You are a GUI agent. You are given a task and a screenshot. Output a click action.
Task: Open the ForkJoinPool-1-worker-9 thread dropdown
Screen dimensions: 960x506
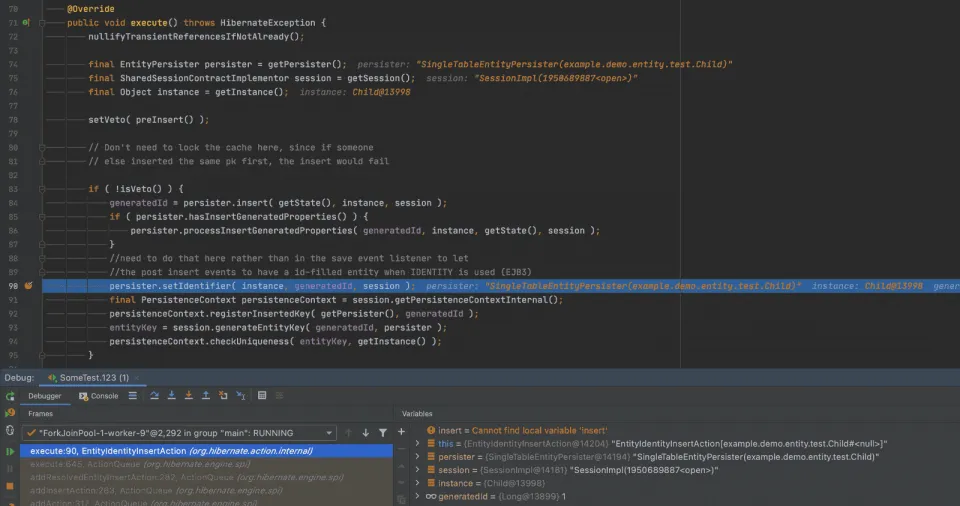pyautogui.click(x=179, y=433)
